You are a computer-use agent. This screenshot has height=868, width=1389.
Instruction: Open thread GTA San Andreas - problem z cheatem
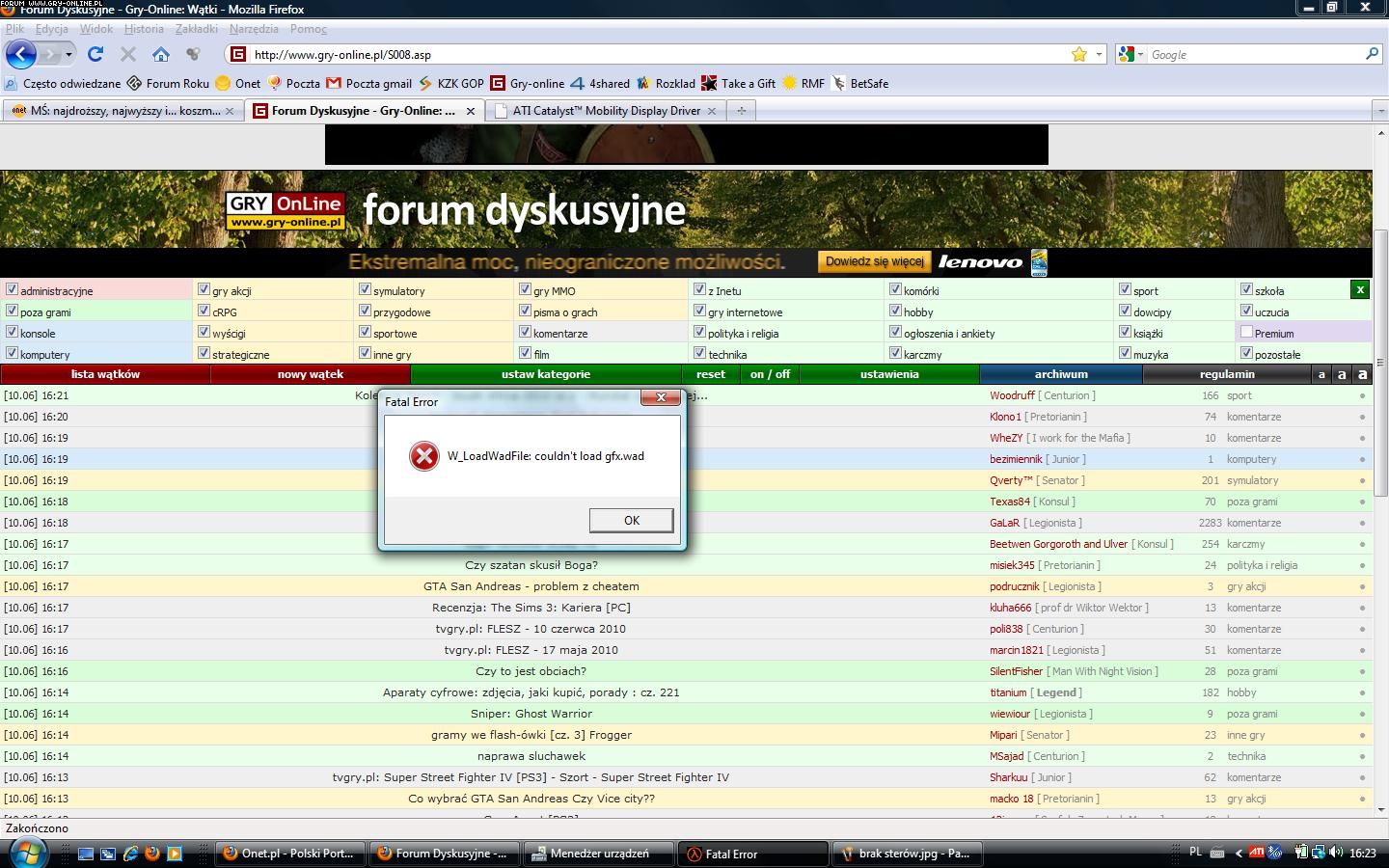coord(531,586)
